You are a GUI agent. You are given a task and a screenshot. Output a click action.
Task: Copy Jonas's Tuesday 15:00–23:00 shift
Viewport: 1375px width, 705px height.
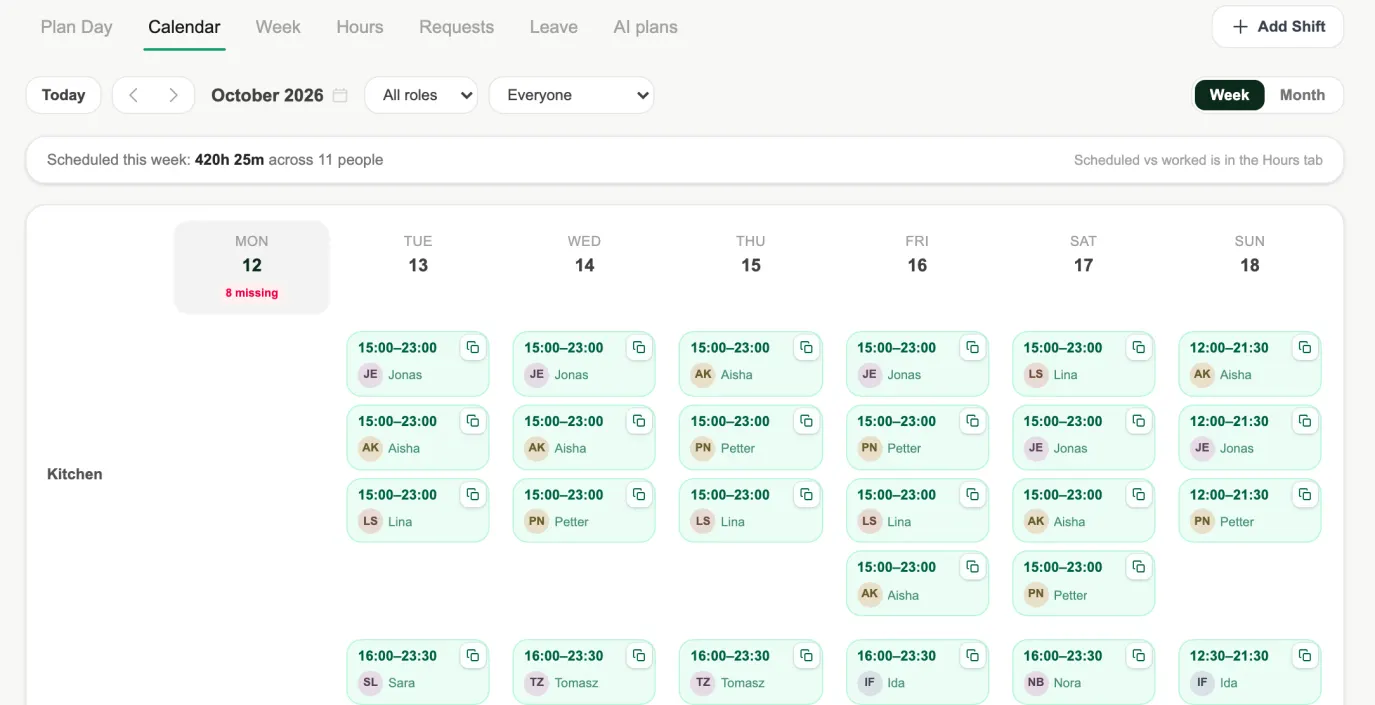(473, 348)
